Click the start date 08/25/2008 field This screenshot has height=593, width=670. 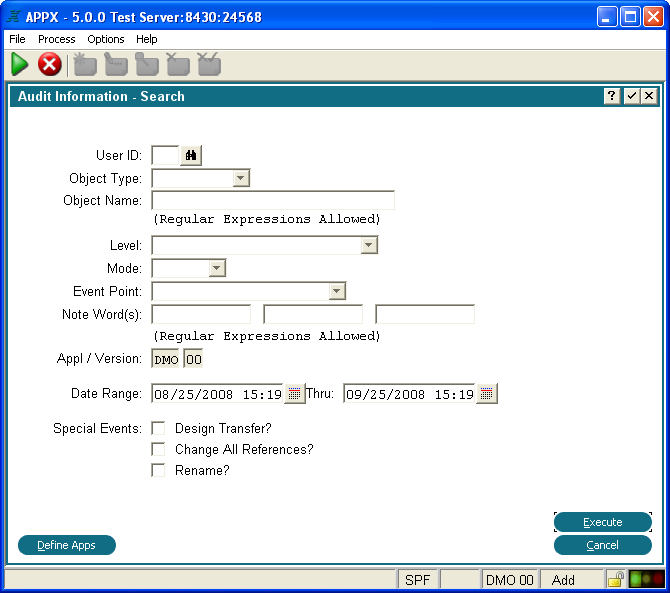(x=217, y=393)
